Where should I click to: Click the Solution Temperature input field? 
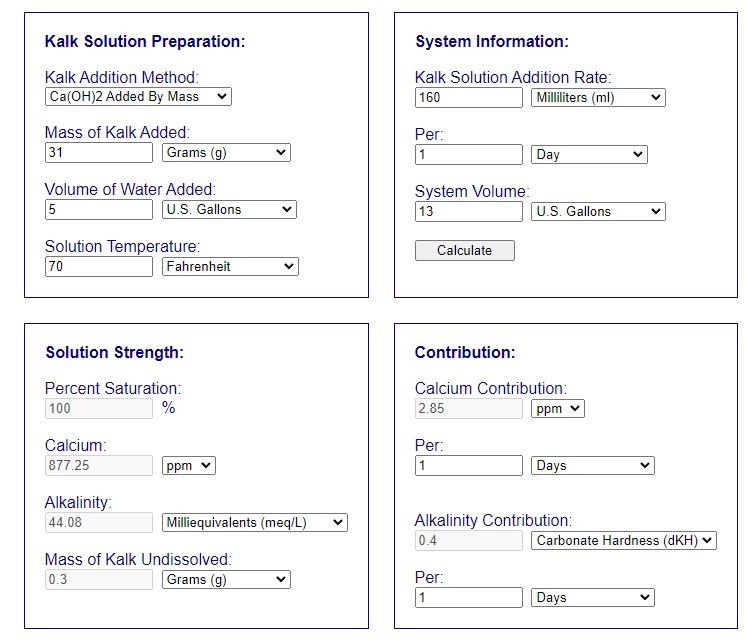tap(99, 267)
